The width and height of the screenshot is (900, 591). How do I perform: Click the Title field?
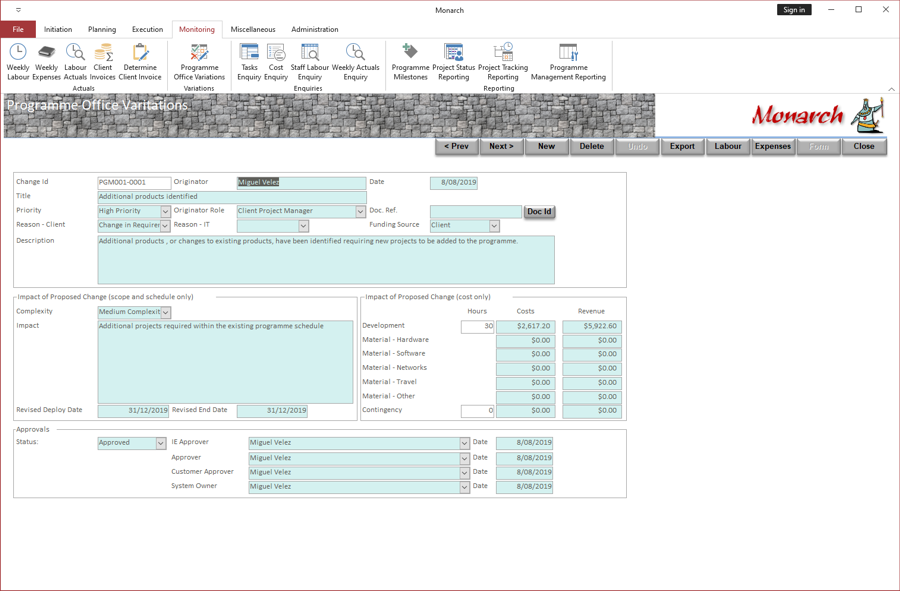(x=232, y=197)
